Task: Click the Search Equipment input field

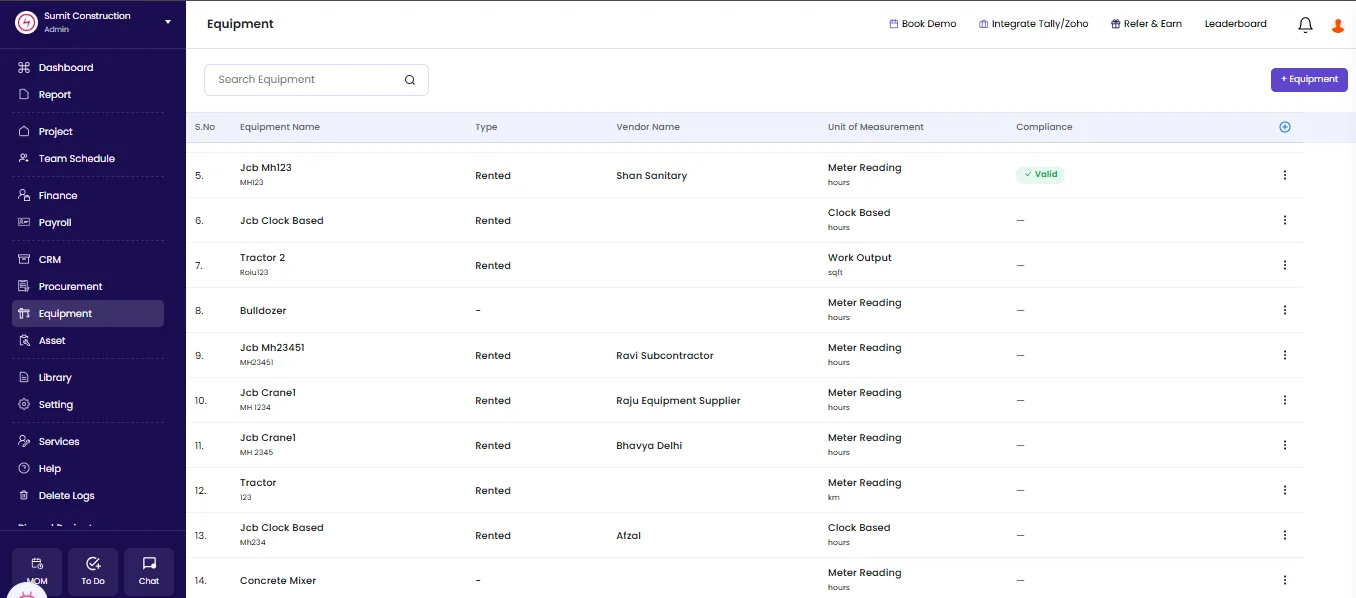Action: pos(316,80)
